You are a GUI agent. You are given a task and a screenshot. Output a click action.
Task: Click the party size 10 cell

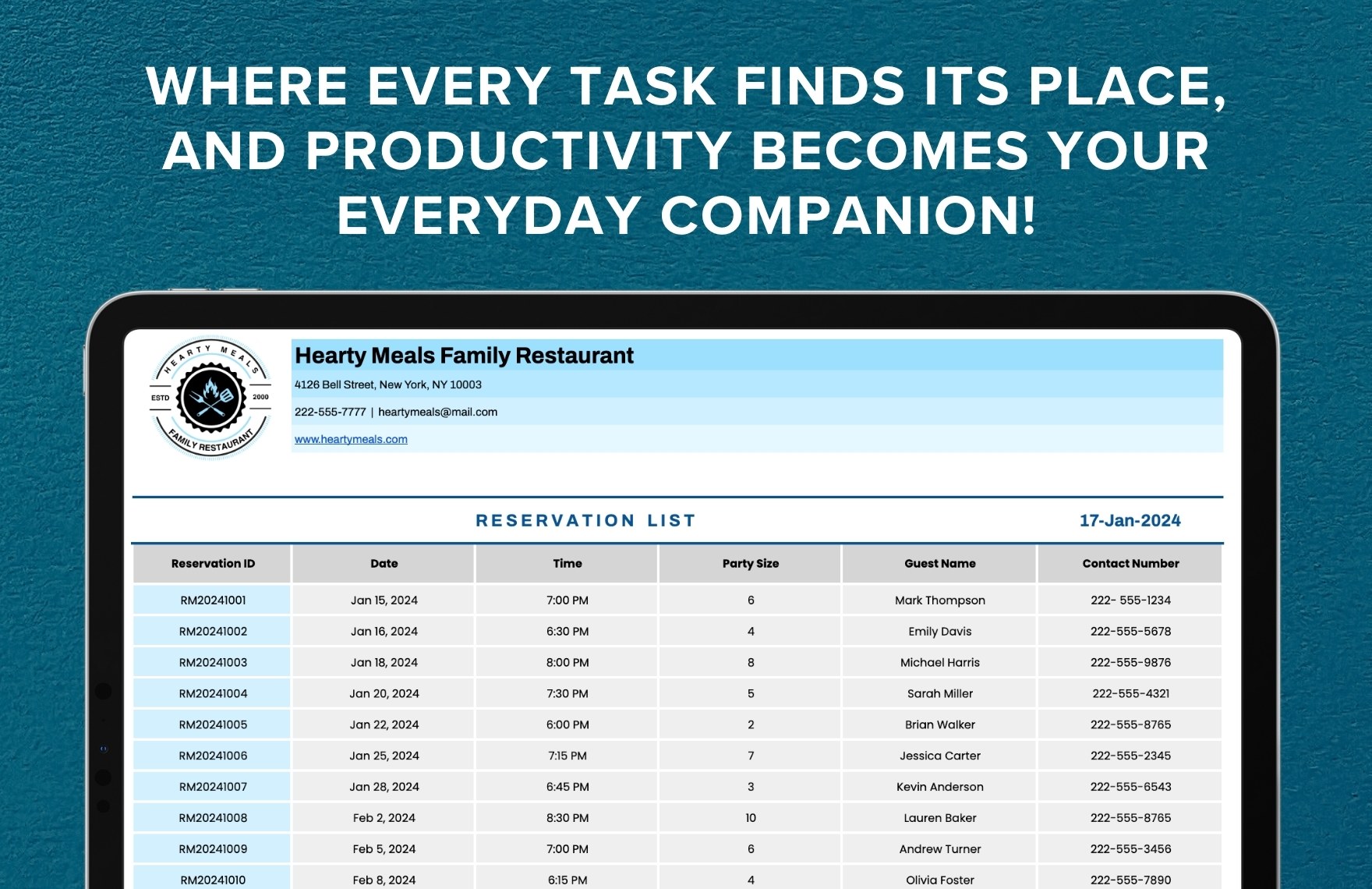750,818
